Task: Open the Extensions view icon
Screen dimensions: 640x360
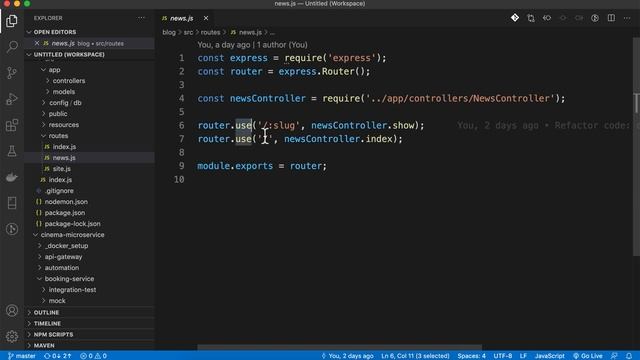Action: click(12, 125)
